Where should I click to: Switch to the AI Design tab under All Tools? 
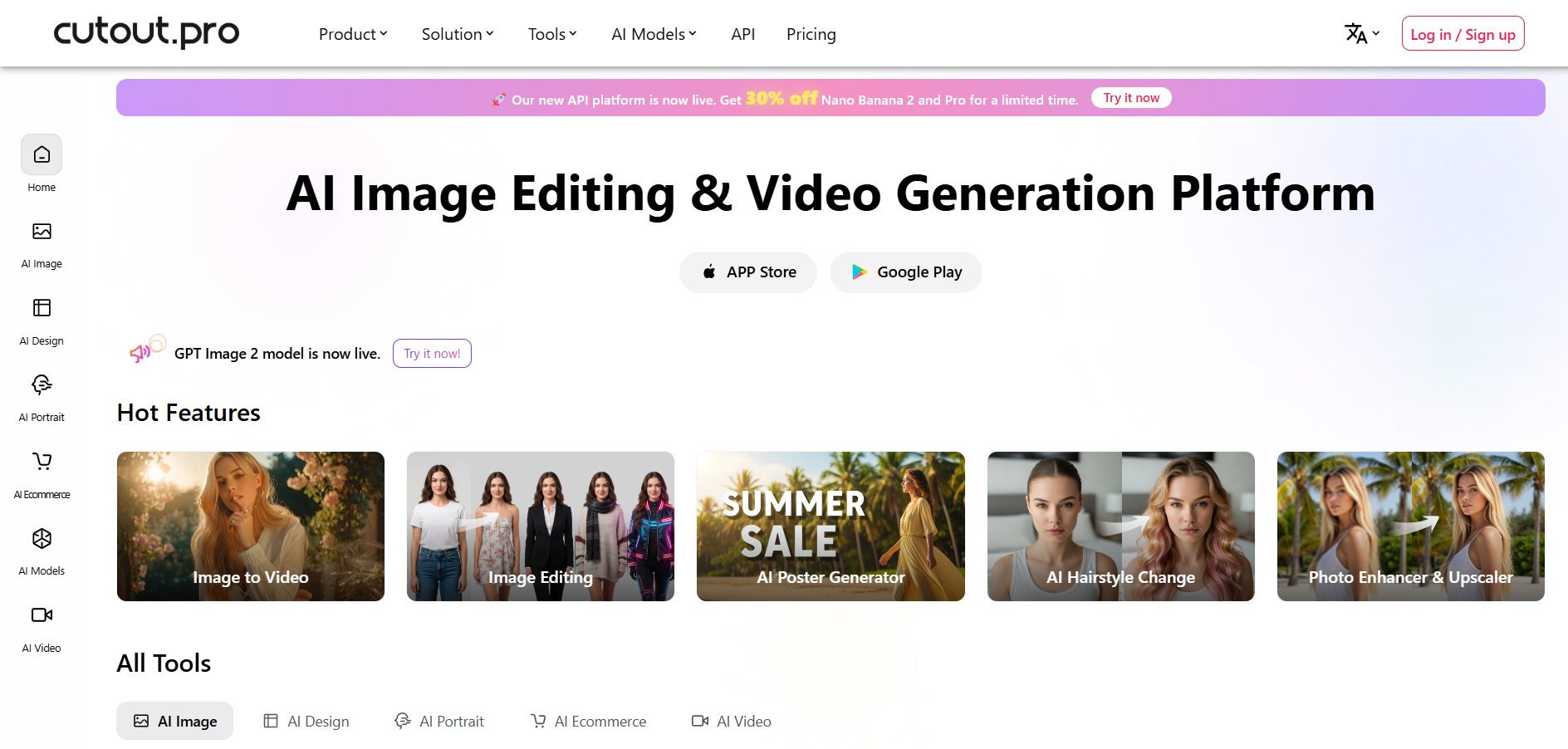coord(306,721)
